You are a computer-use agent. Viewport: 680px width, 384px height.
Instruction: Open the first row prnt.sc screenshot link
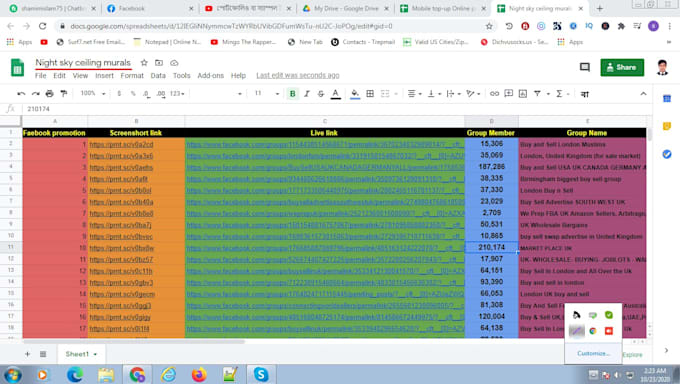tap(121, 144)
